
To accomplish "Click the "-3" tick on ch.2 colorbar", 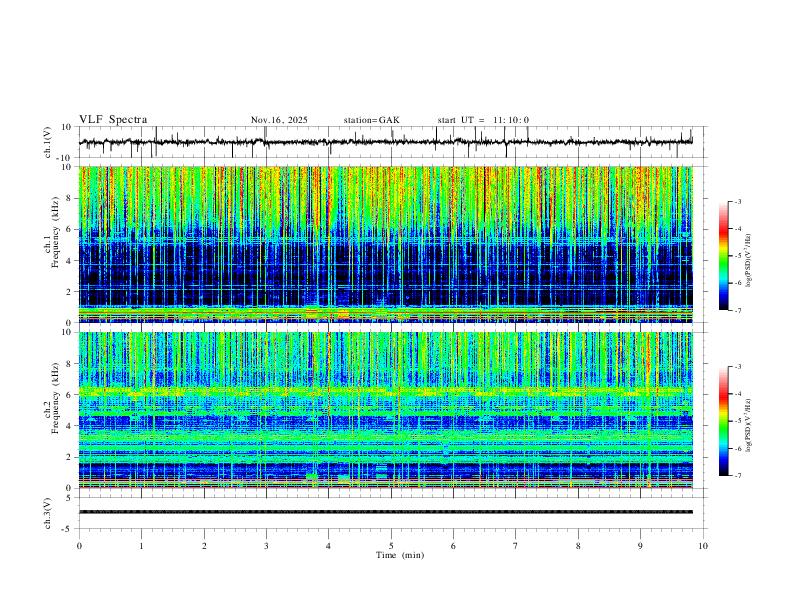I will pyautogui.click(x=738, y=367).
